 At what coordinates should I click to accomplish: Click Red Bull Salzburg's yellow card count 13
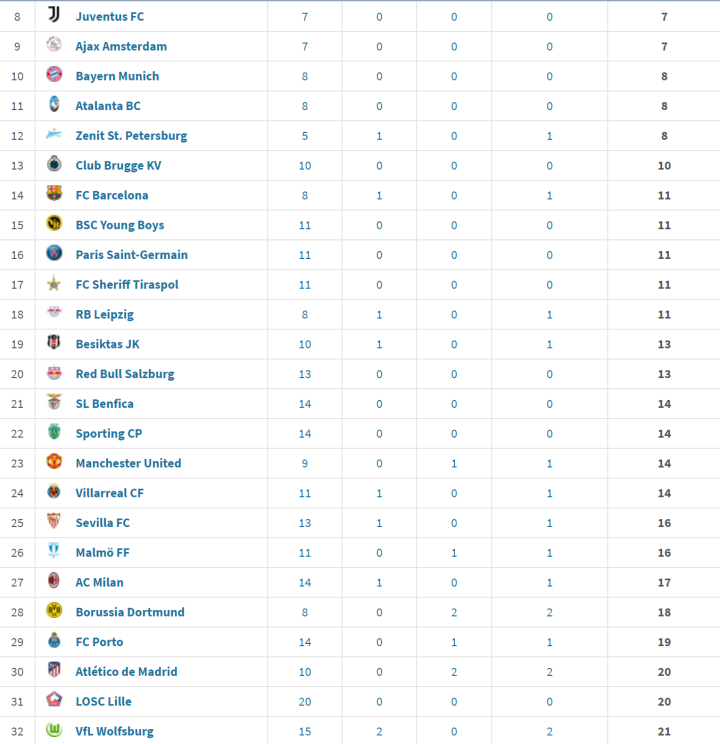pyautogui.click(x=305, y=374)
